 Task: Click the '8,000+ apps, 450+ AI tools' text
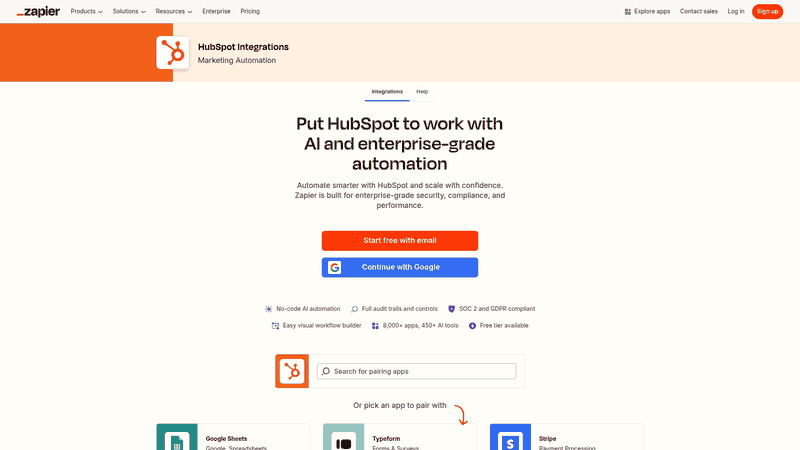click(420, 326)
